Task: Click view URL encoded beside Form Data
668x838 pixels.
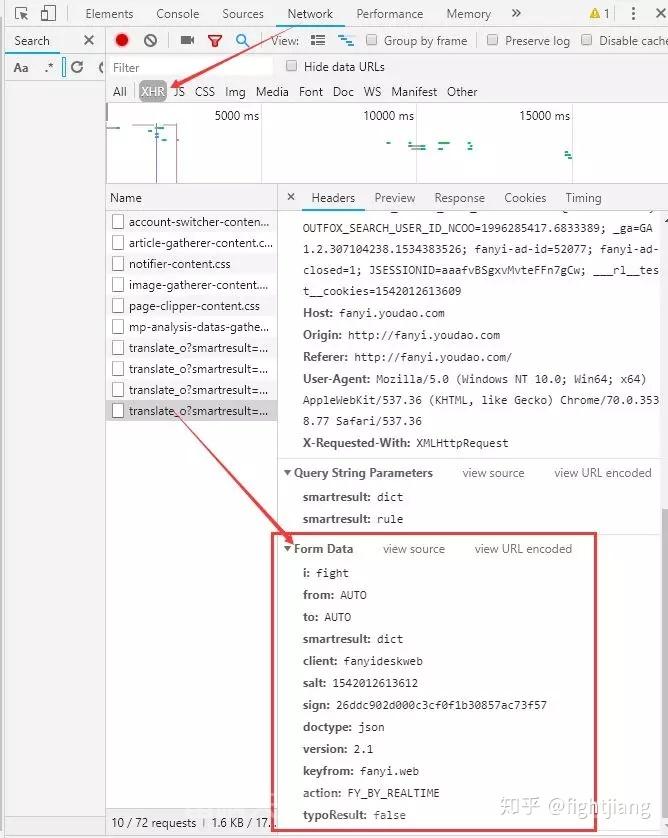Action: click(x=523, y=548)
